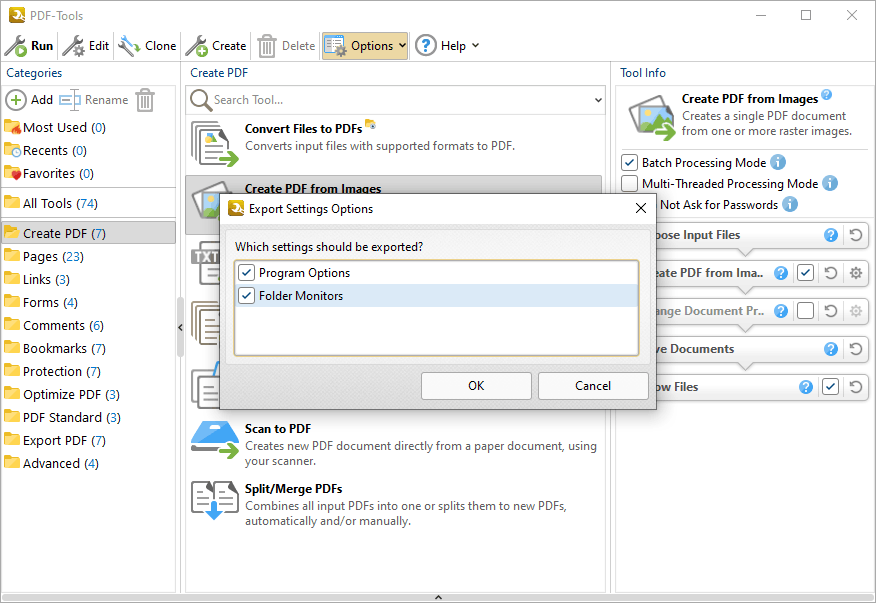Select Comments (6) category
876x603 pixels.
coord(54,325)
